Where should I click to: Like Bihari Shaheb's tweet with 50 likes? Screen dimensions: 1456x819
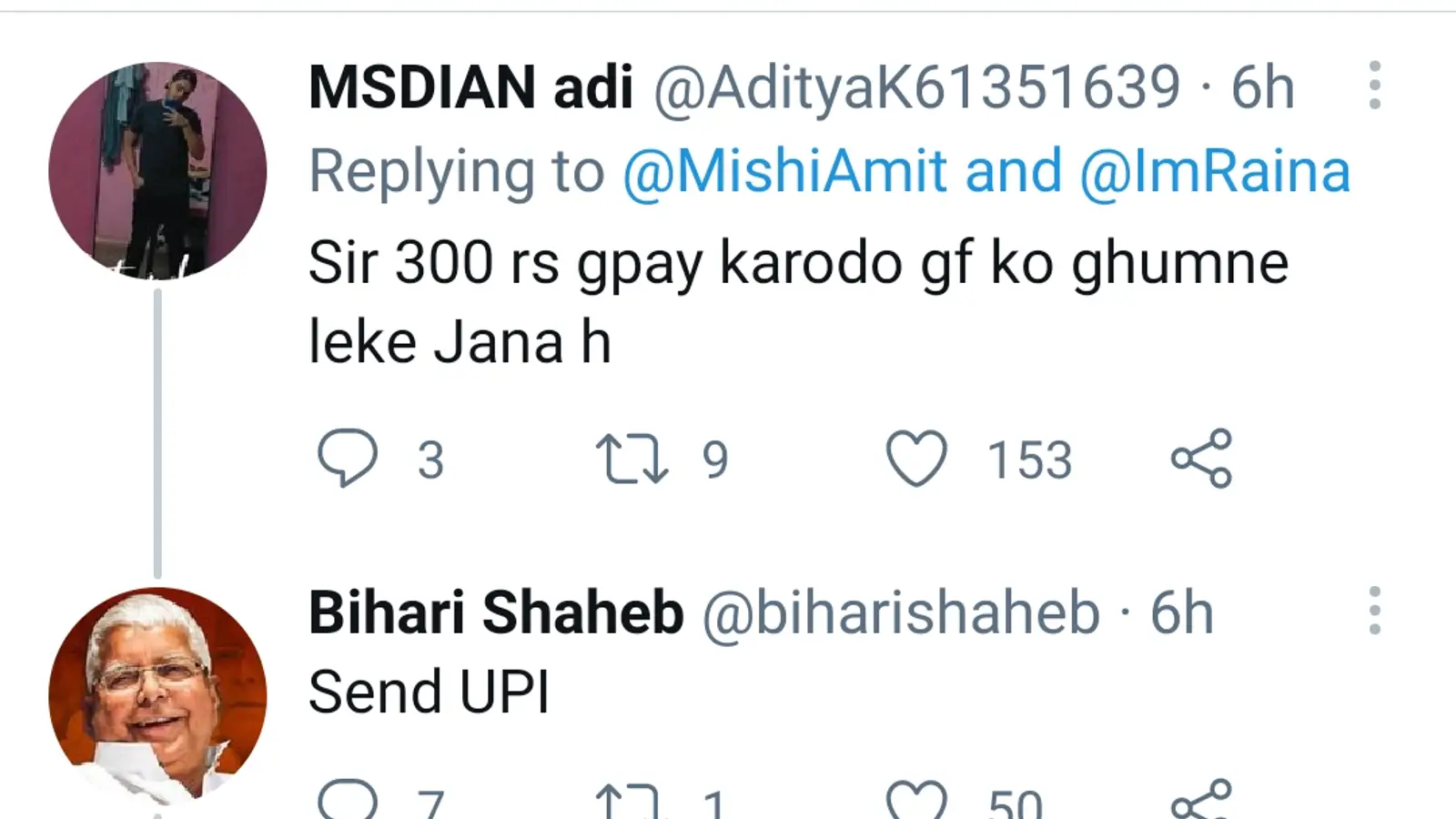[x=916, y=802]
